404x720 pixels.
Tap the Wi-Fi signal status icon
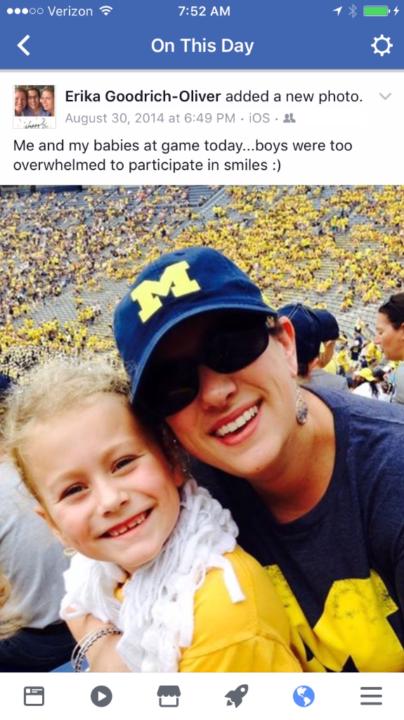(106, 11)
